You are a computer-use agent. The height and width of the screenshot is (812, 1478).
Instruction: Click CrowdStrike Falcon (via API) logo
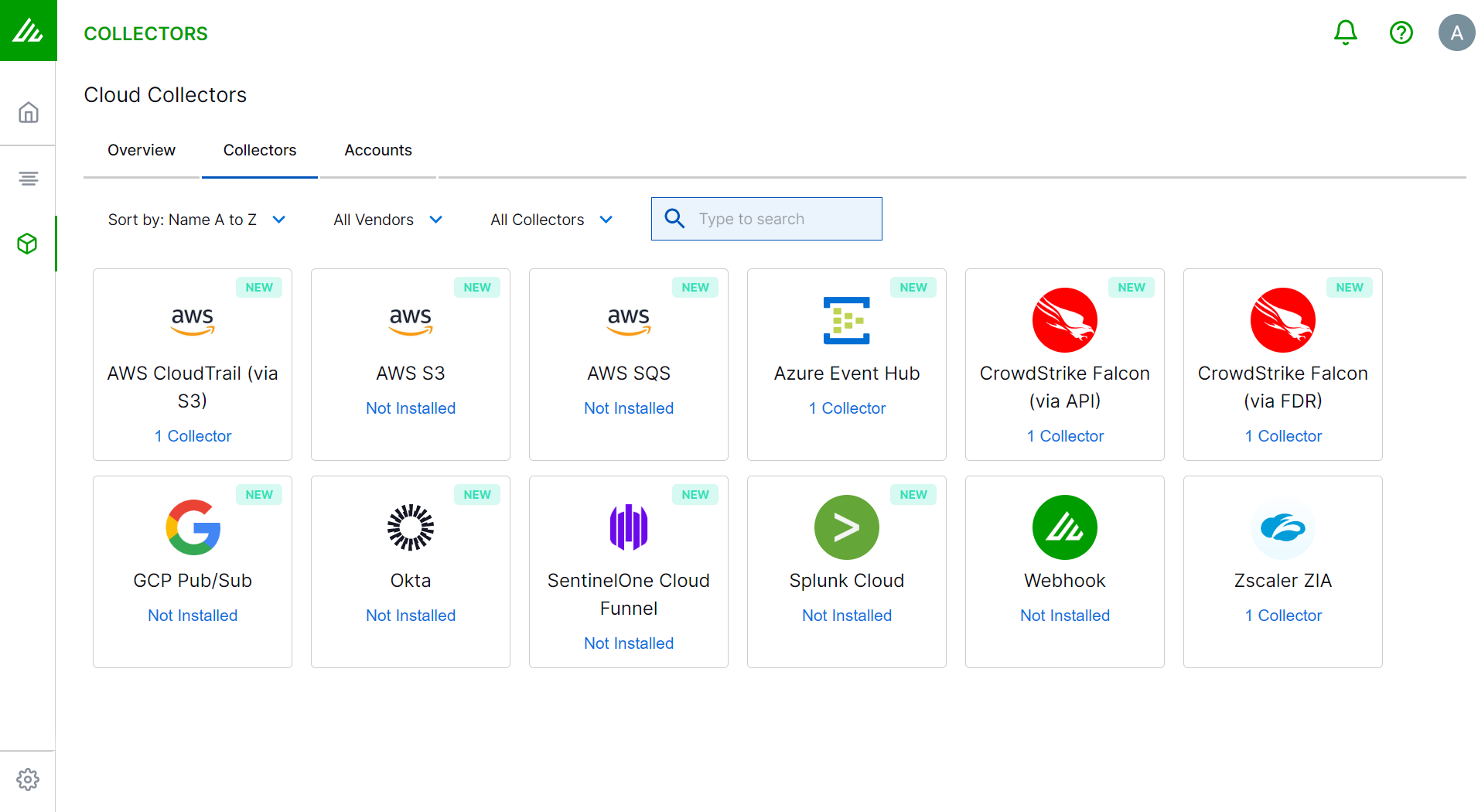(x=1065, y=320)
